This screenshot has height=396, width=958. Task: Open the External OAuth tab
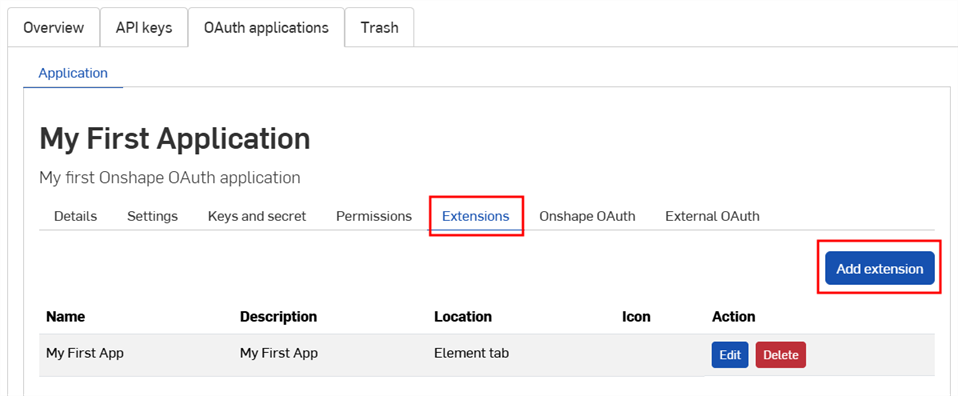coord(712,216)
